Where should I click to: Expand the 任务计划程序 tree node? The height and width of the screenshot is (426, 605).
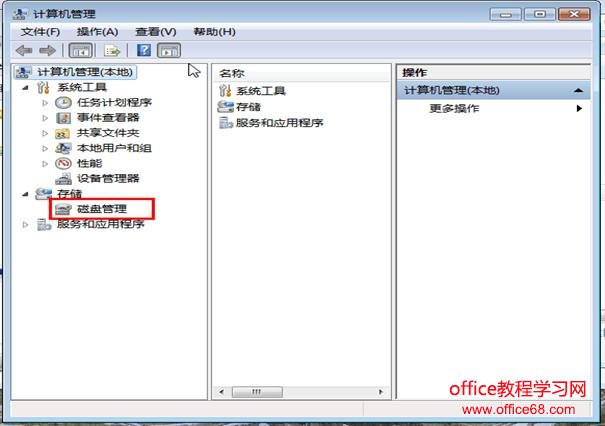click(45, 103)
